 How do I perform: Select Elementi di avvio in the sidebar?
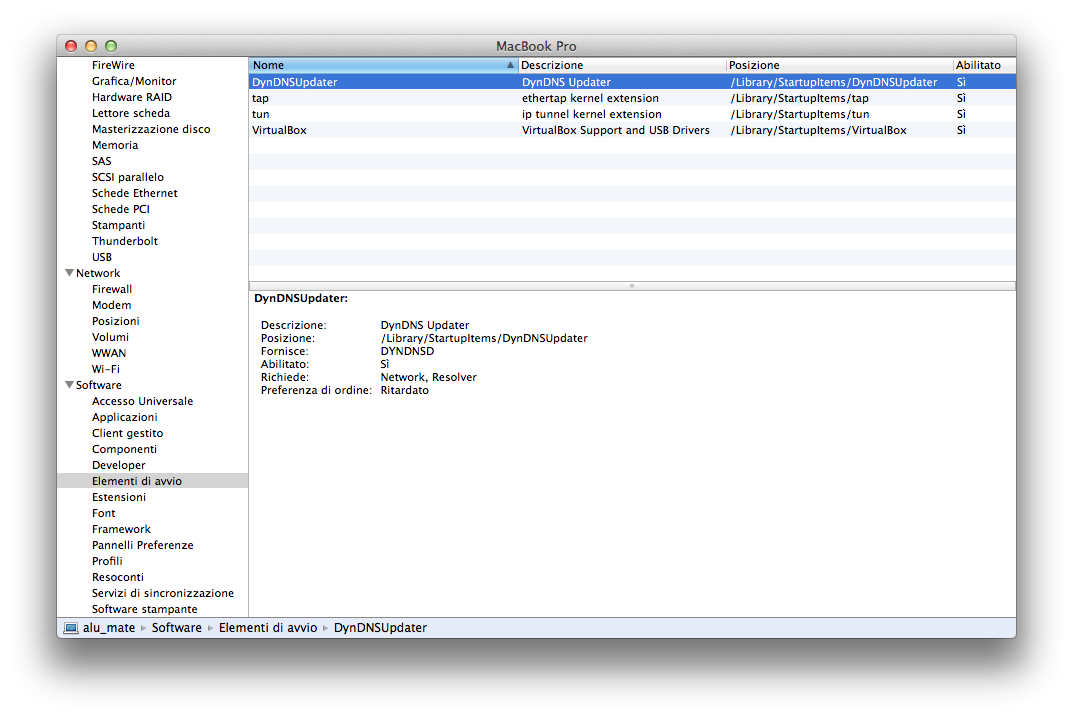153,481
